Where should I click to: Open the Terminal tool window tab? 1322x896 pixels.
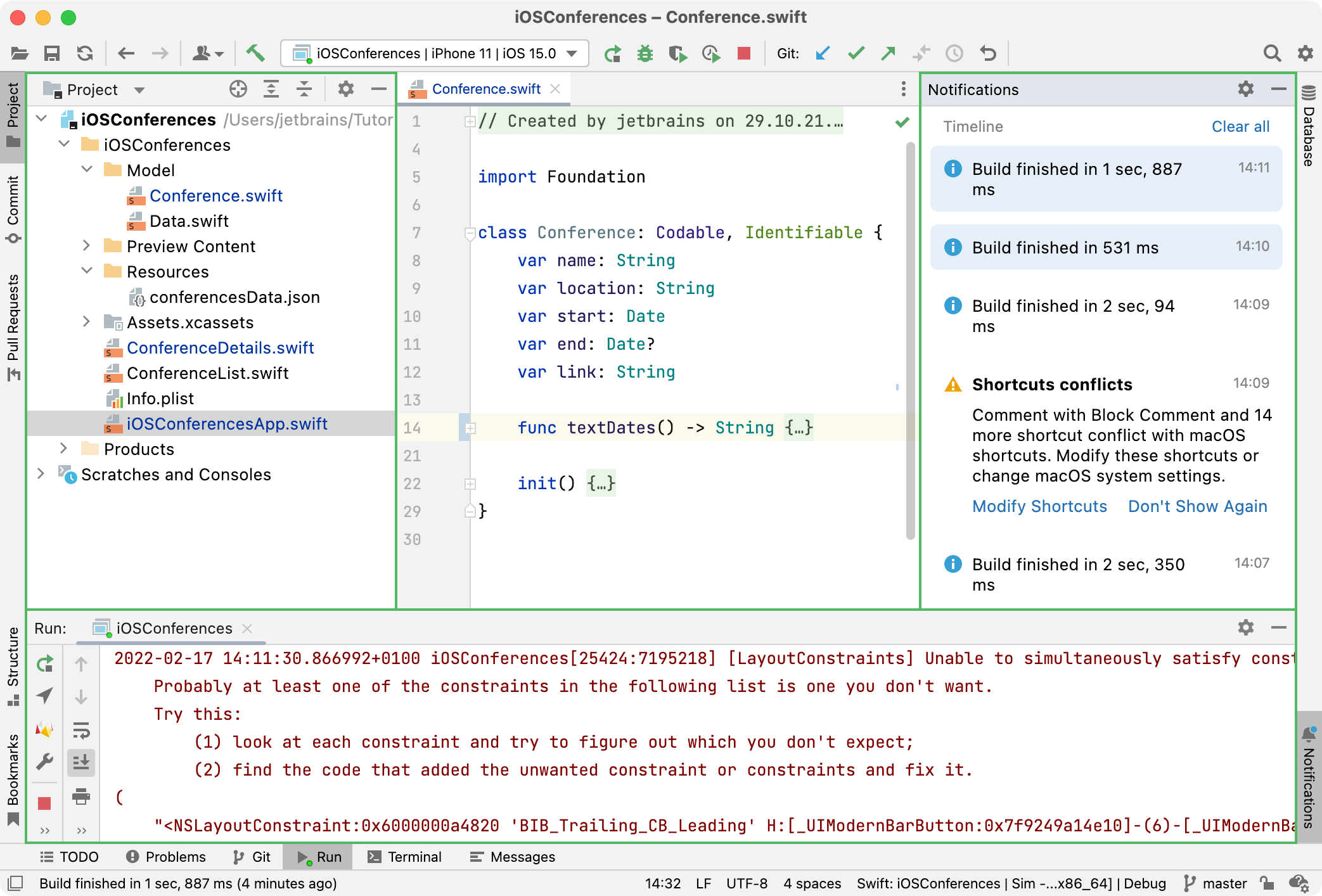coord(404,857)
